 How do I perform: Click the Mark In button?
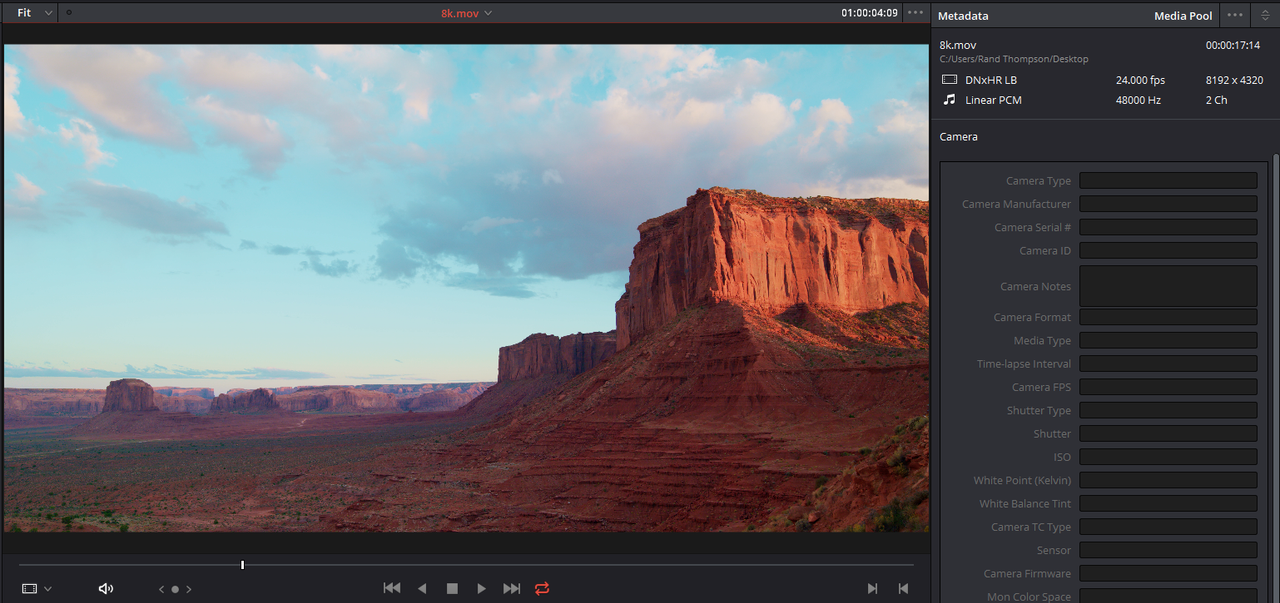[872, 589]
